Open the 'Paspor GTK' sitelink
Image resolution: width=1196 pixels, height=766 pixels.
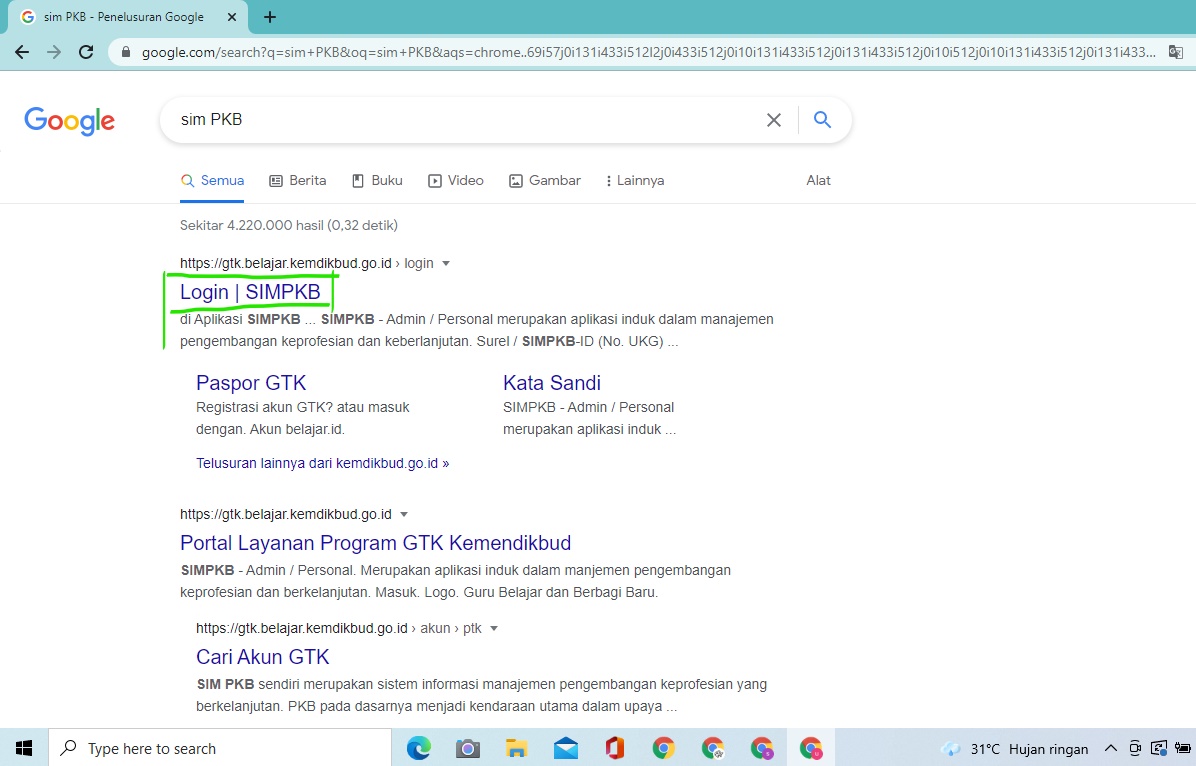coord(251,383)
